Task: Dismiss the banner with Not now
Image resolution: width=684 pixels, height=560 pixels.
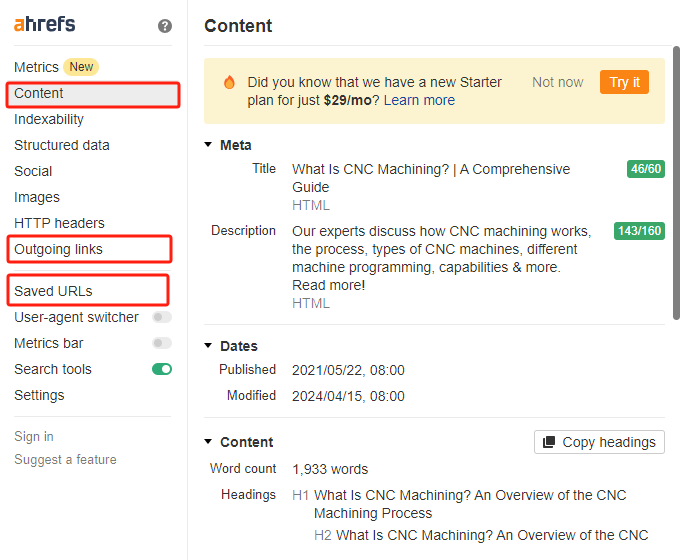Action: 557,82
